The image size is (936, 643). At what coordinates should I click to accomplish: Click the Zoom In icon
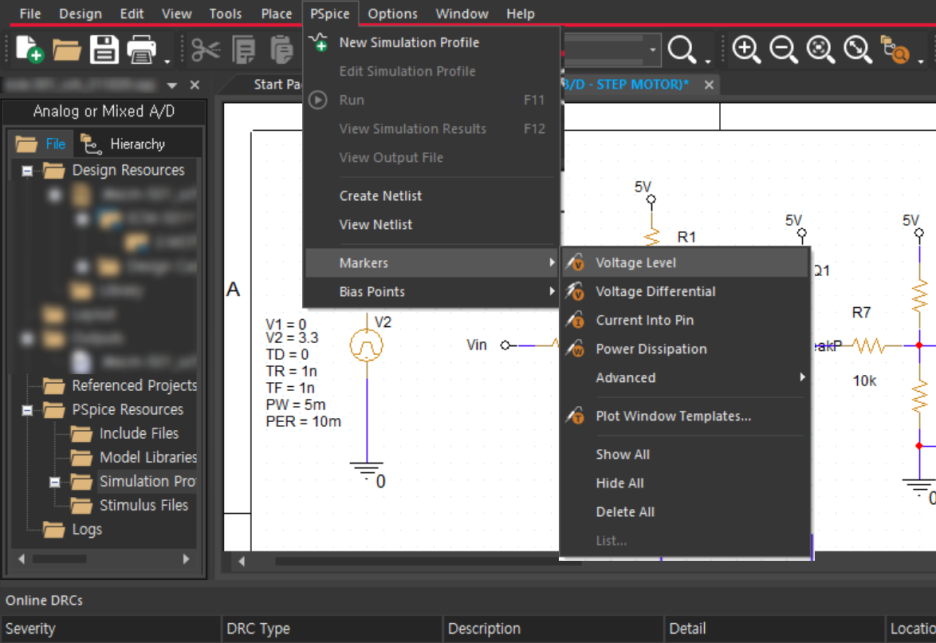point(746,50)
